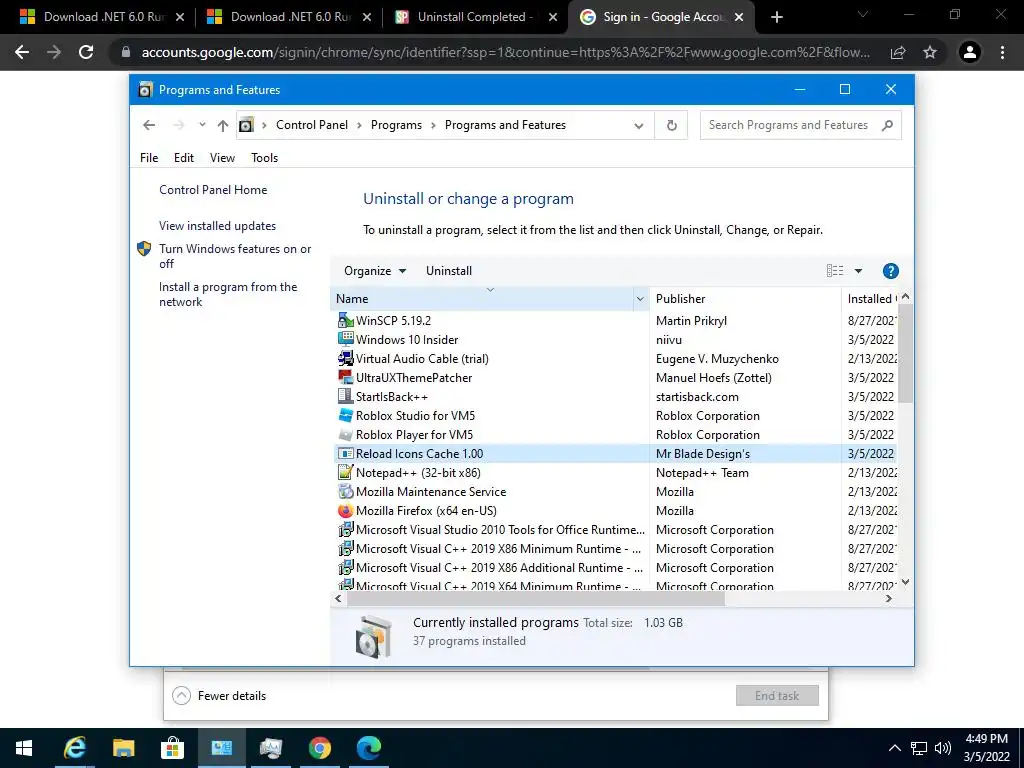Switch to the first Download .NET 6.0 tab

pos(101,17)
